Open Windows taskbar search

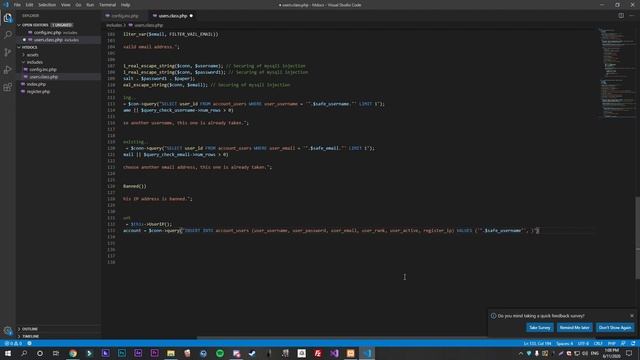(24, 353)
